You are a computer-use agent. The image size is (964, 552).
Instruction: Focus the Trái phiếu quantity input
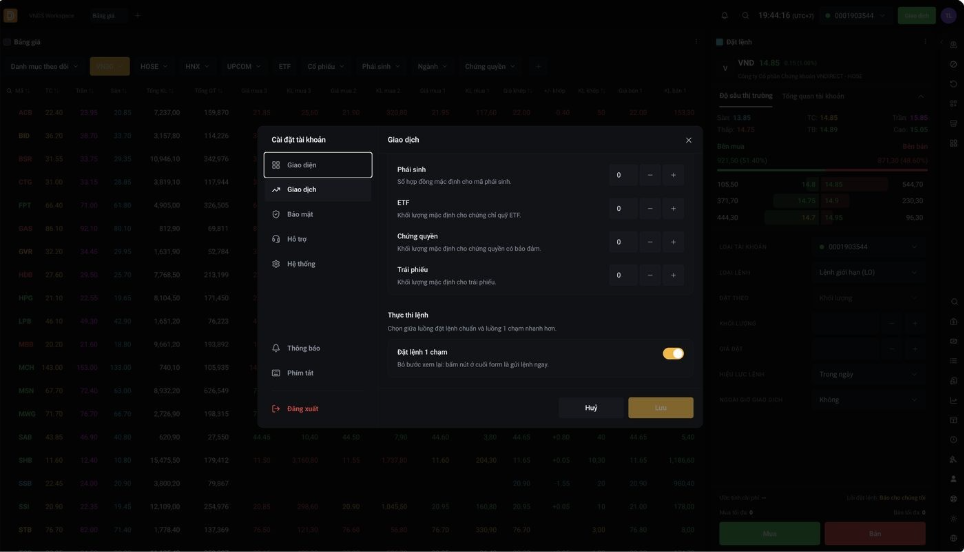click(x=623, y=275)
